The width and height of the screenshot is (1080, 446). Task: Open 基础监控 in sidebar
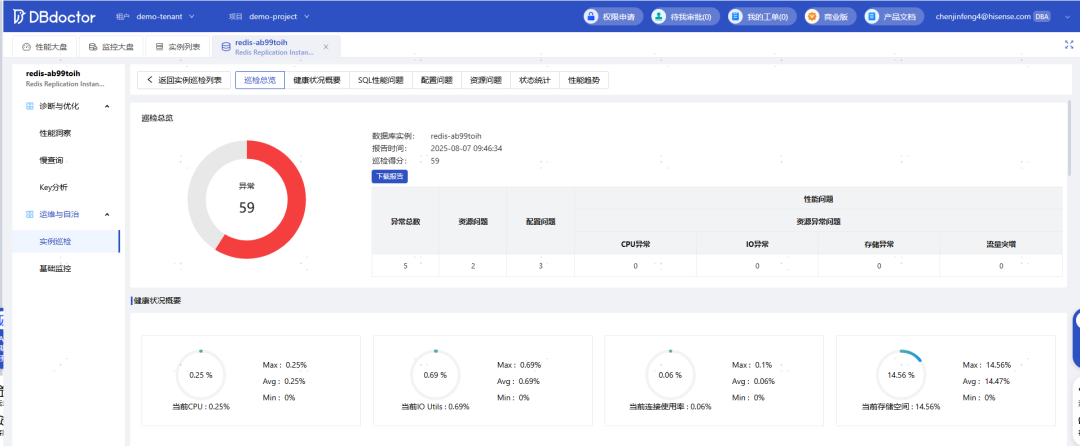point(55,268)
